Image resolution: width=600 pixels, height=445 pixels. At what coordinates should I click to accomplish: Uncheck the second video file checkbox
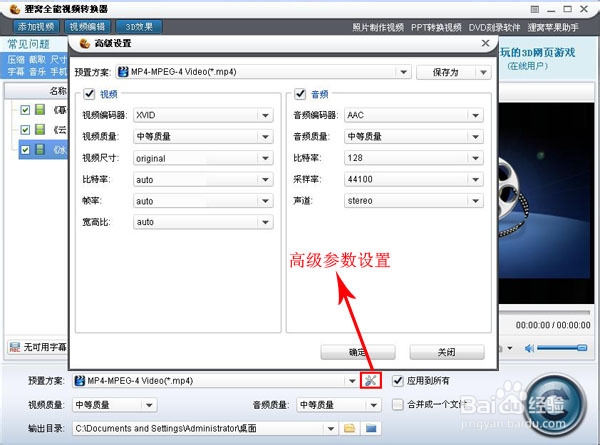coord(25,130)
